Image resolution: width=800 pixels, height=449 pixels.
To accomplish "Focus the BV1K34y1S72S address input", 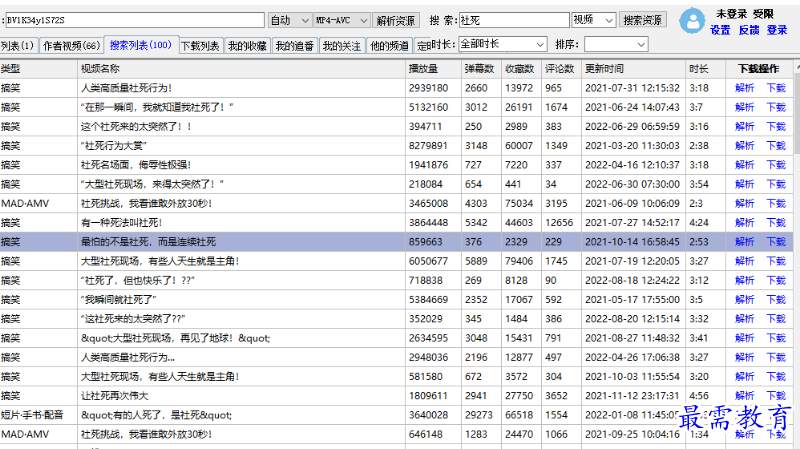I will tap(135, 20).
